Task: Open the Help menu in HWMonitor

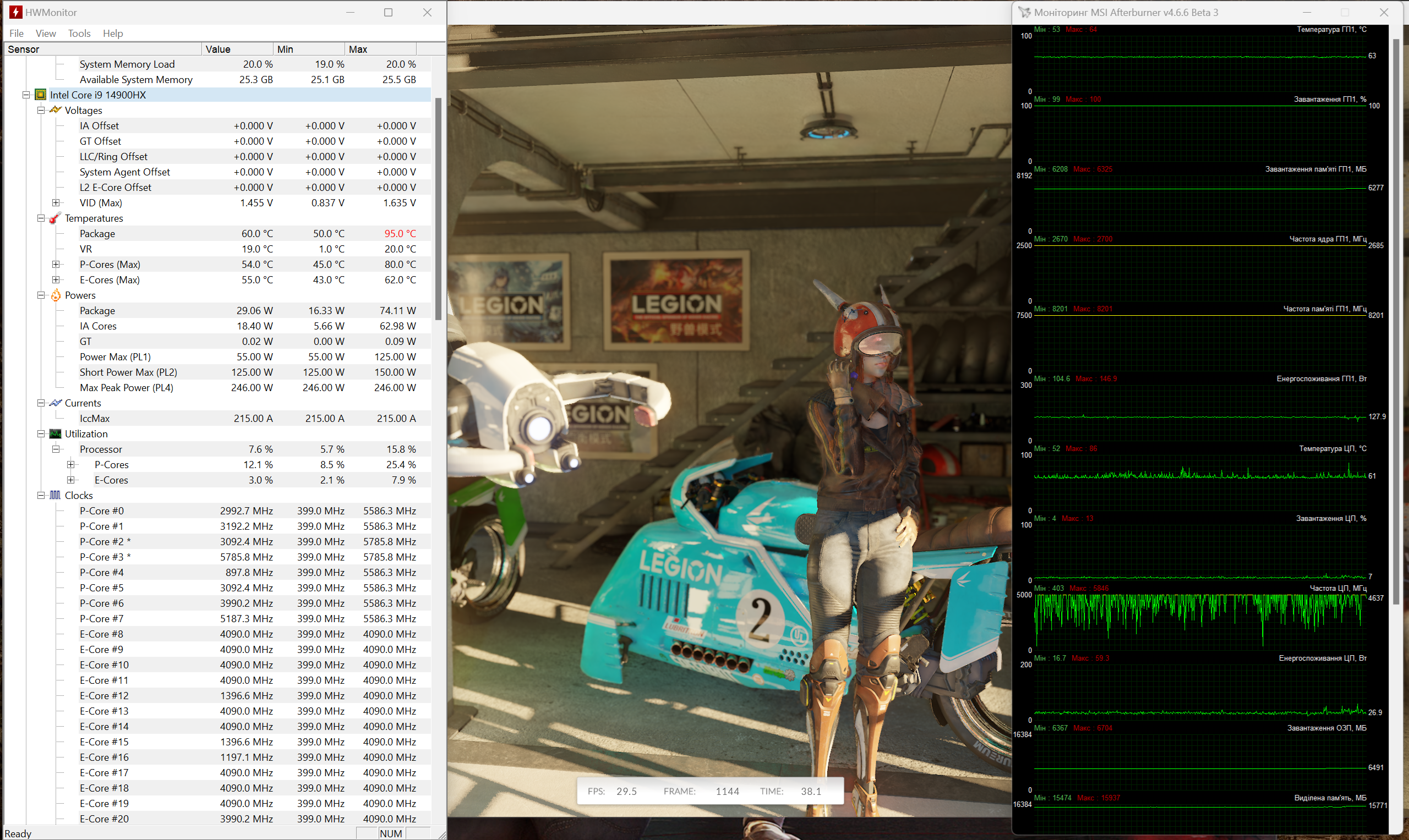Action: tap(113, 34)
